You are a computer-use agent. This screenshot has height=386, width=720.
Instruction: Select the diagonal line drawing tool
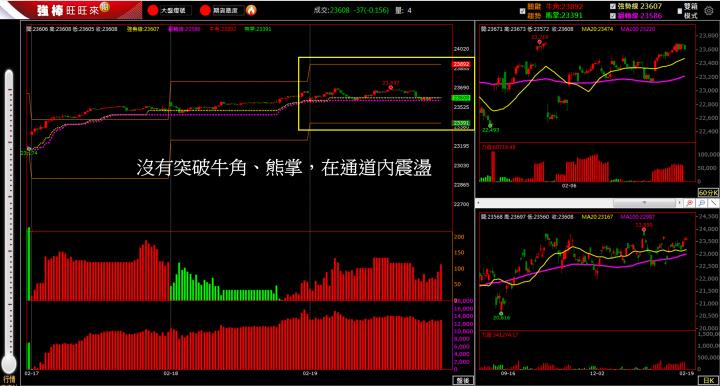pos(713,202)
